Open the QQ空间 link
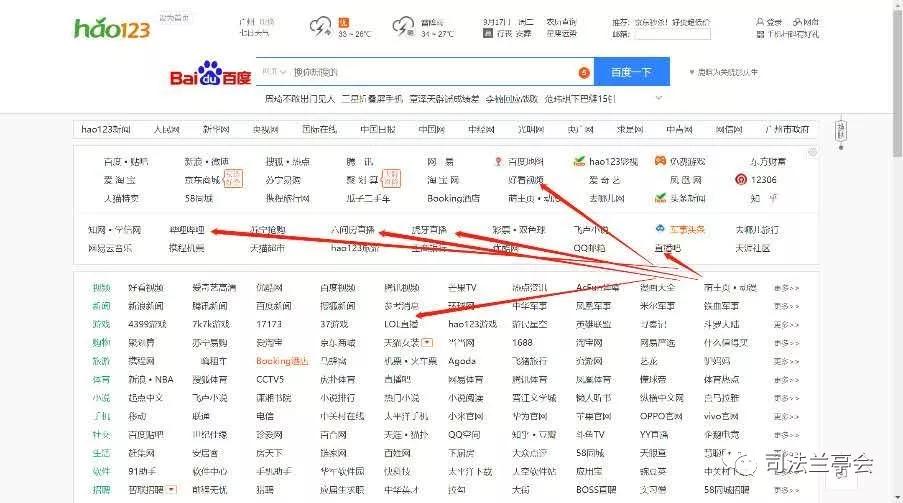Screen dimensions: 903x503 click(x=464, y=435)
